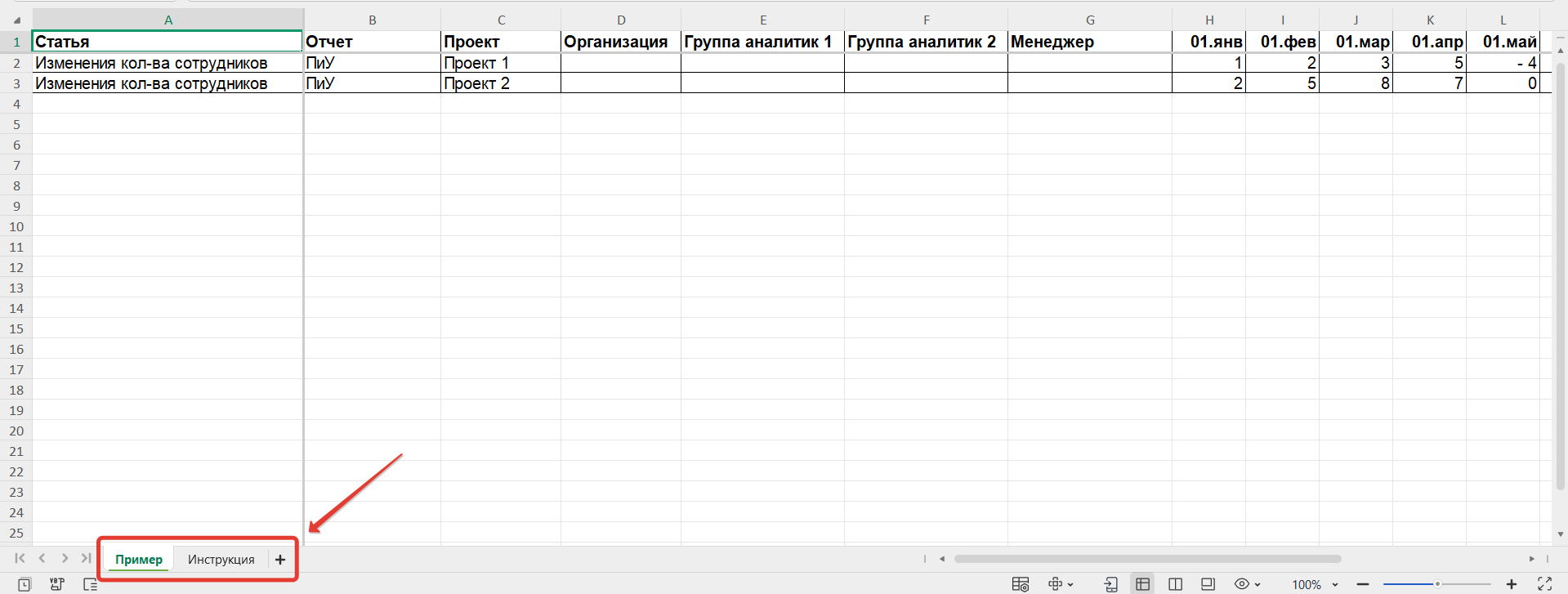Screen dimensions: 1568x594
Task: Enter full screen view
Action: pos(1544,584)
